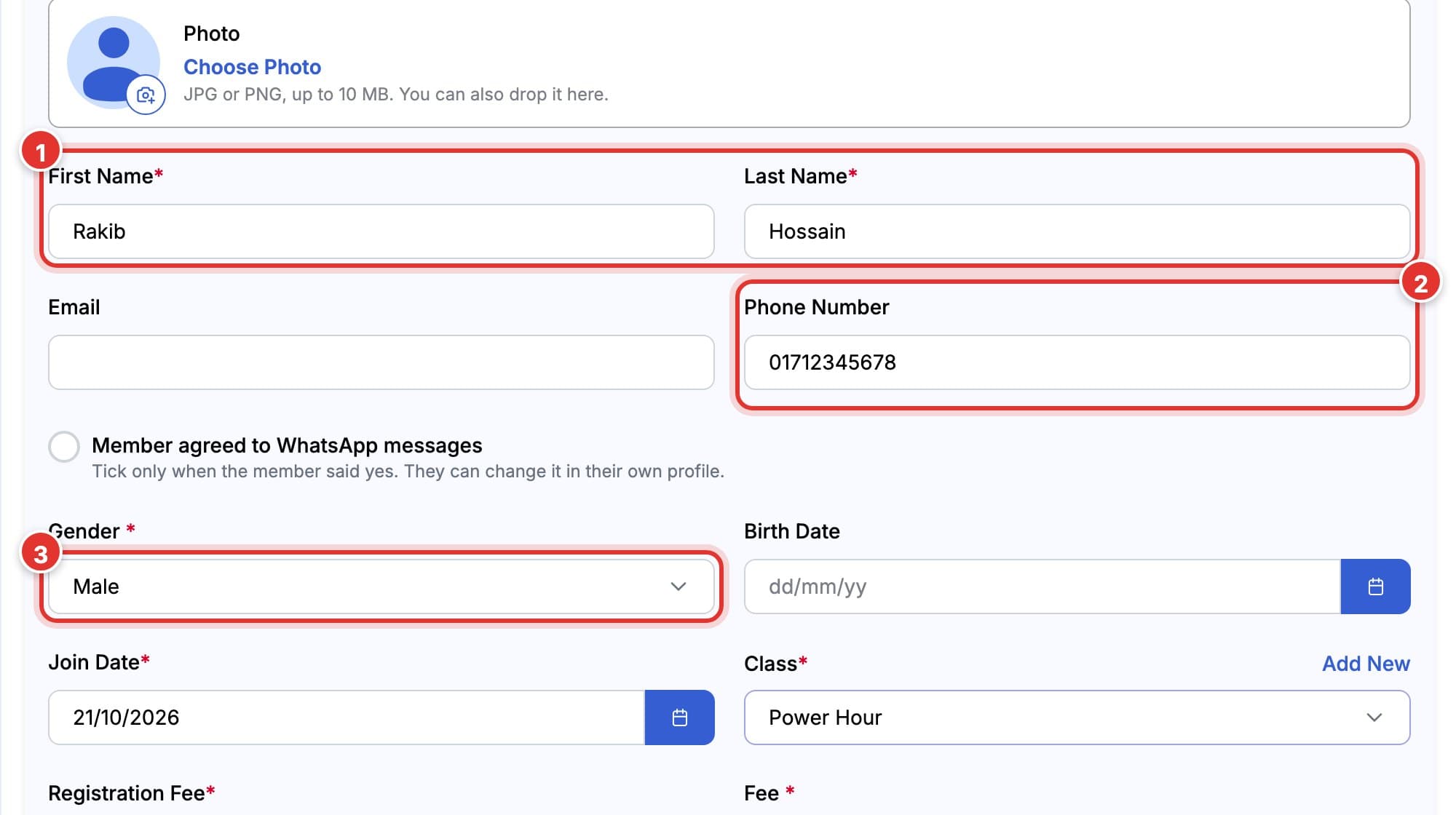Click the JPG or PNG upload hint text
Image resolution: width=1456 pixels, height=815 pixels.
tap(396, 95)
